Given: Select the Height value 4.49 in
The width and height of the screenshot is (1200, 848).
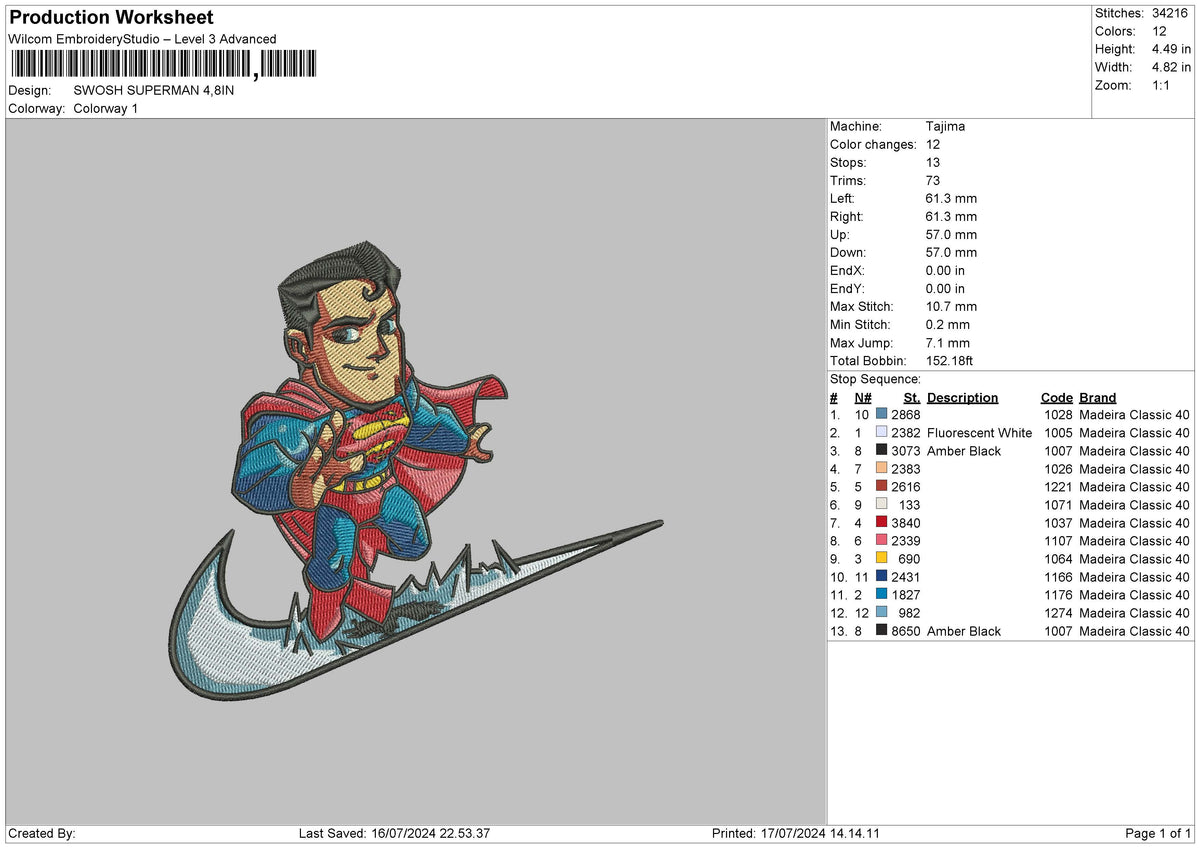Looking at the screenshot, I should pyautogui.click(x=1169, y=49).
